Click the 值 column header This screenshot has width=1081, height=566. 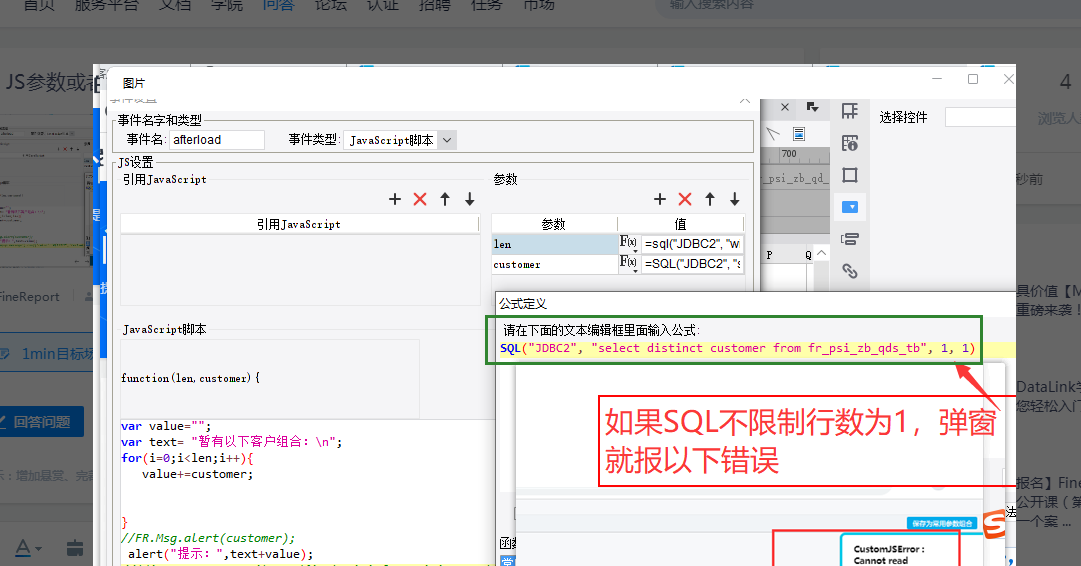coord(680,224)
